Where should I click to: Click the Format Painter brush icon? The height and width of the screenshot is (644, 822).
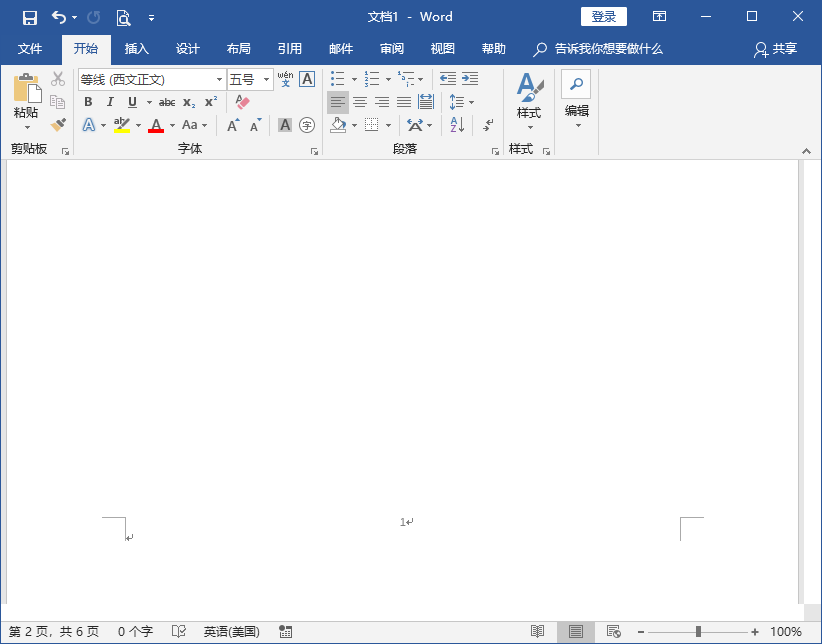(x=58, y=125)
